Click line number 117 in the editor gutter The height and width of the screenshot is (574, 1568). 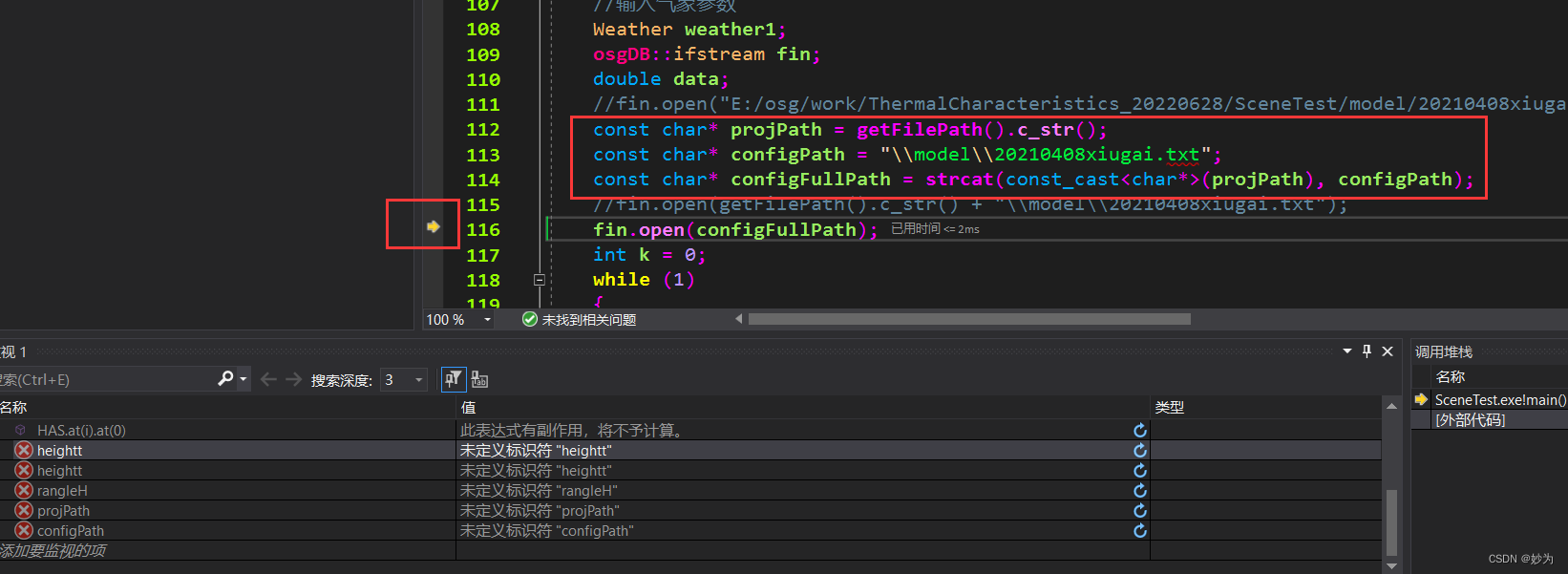(x=483, y=255)
